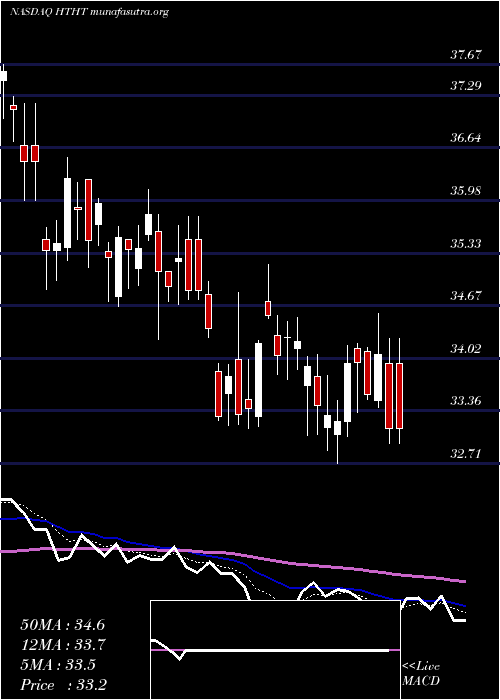Select the 36.64 price level label
The height and width of the screenshot is (700, 500).
(465, 138)
